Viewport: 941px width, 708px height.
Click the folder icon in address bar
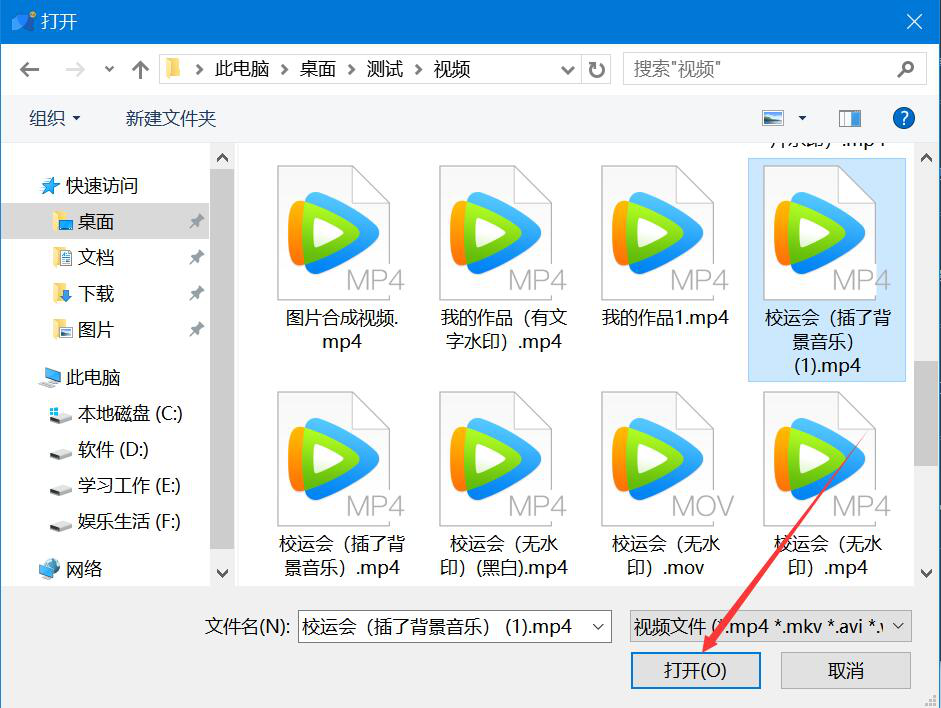[x=173, y=68]
